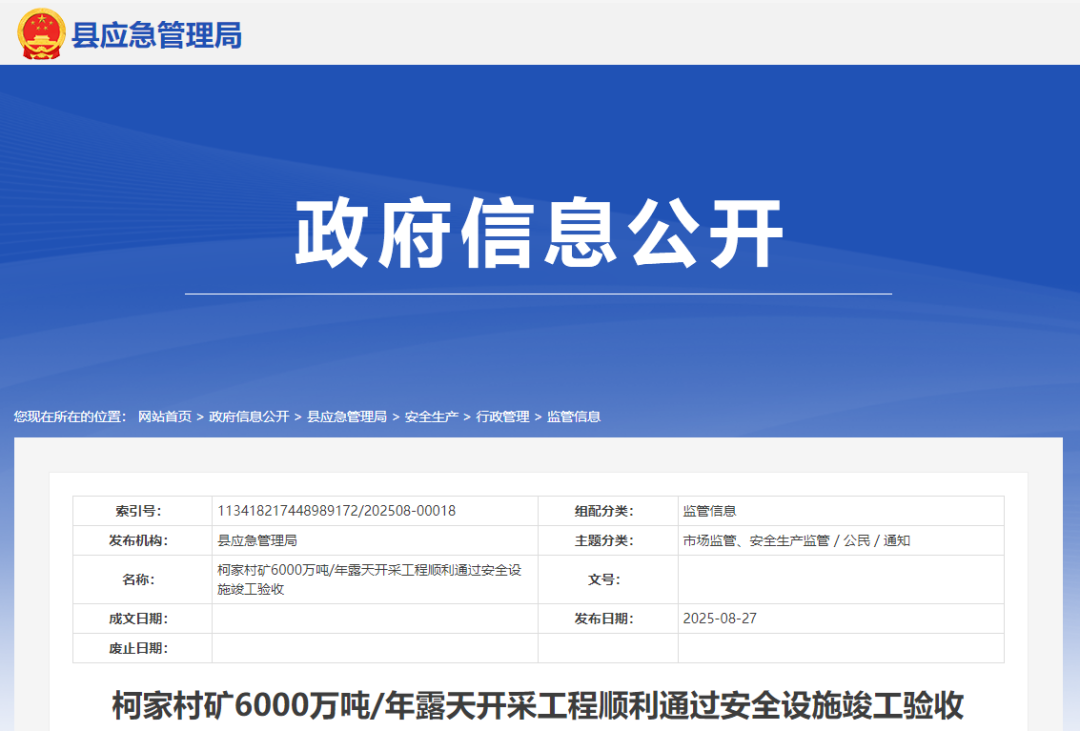The height and width of the screenshot is (731, 1080).
Task: Select the 索引号 value cell
Action: [x=335, y=510]
